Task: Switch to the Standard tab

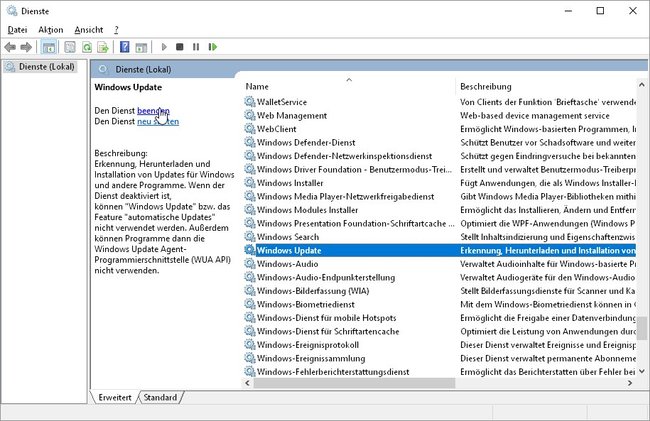Action: (160, 397)
